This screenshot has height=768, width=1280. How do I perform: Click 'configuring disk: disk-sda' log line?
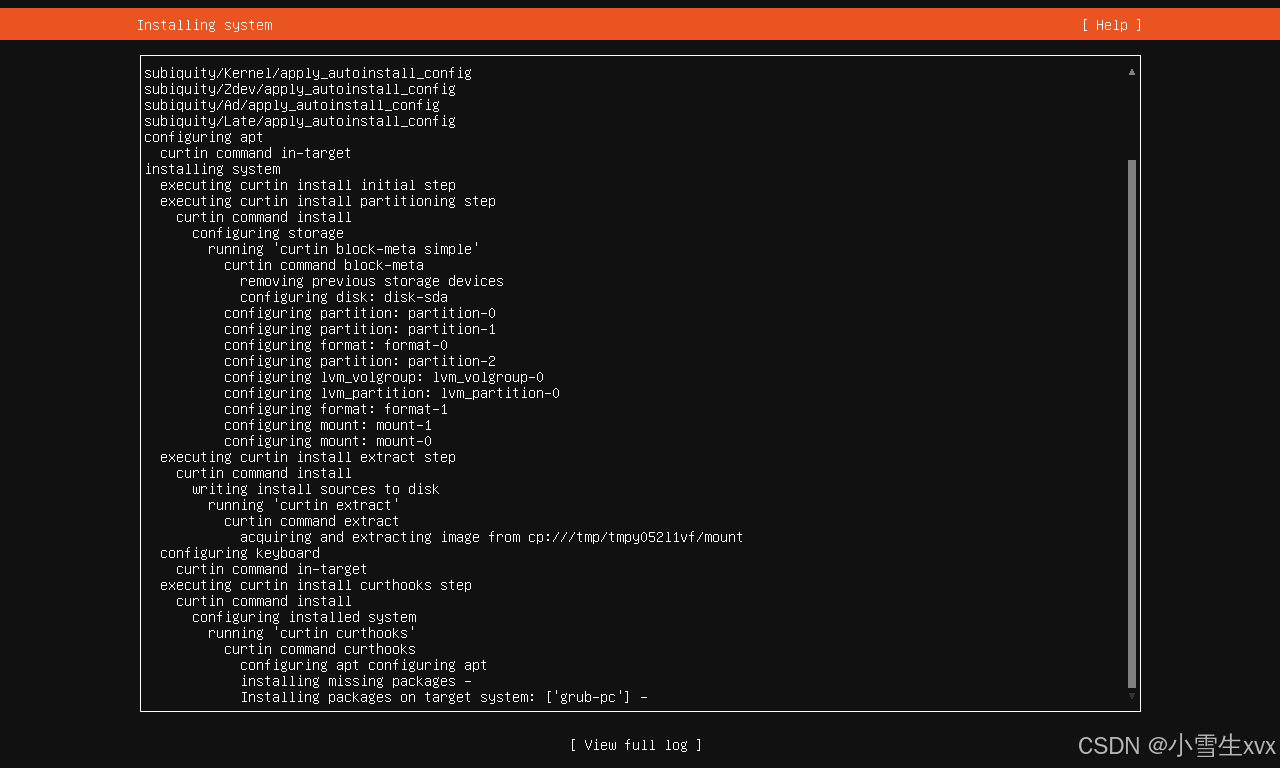[x=344, y=297]
